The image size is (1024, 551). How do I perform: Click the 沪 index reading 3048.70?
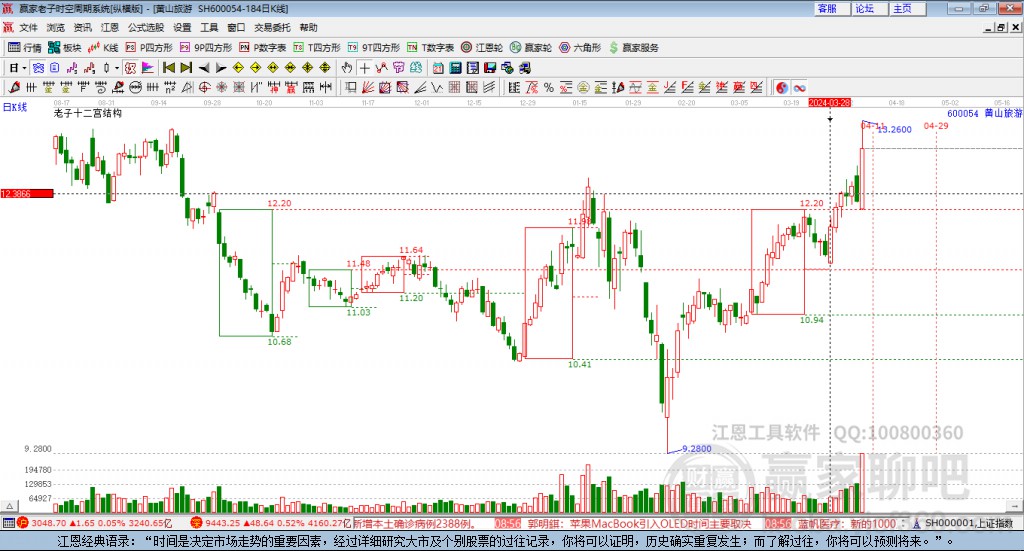(x=48, y=523)
